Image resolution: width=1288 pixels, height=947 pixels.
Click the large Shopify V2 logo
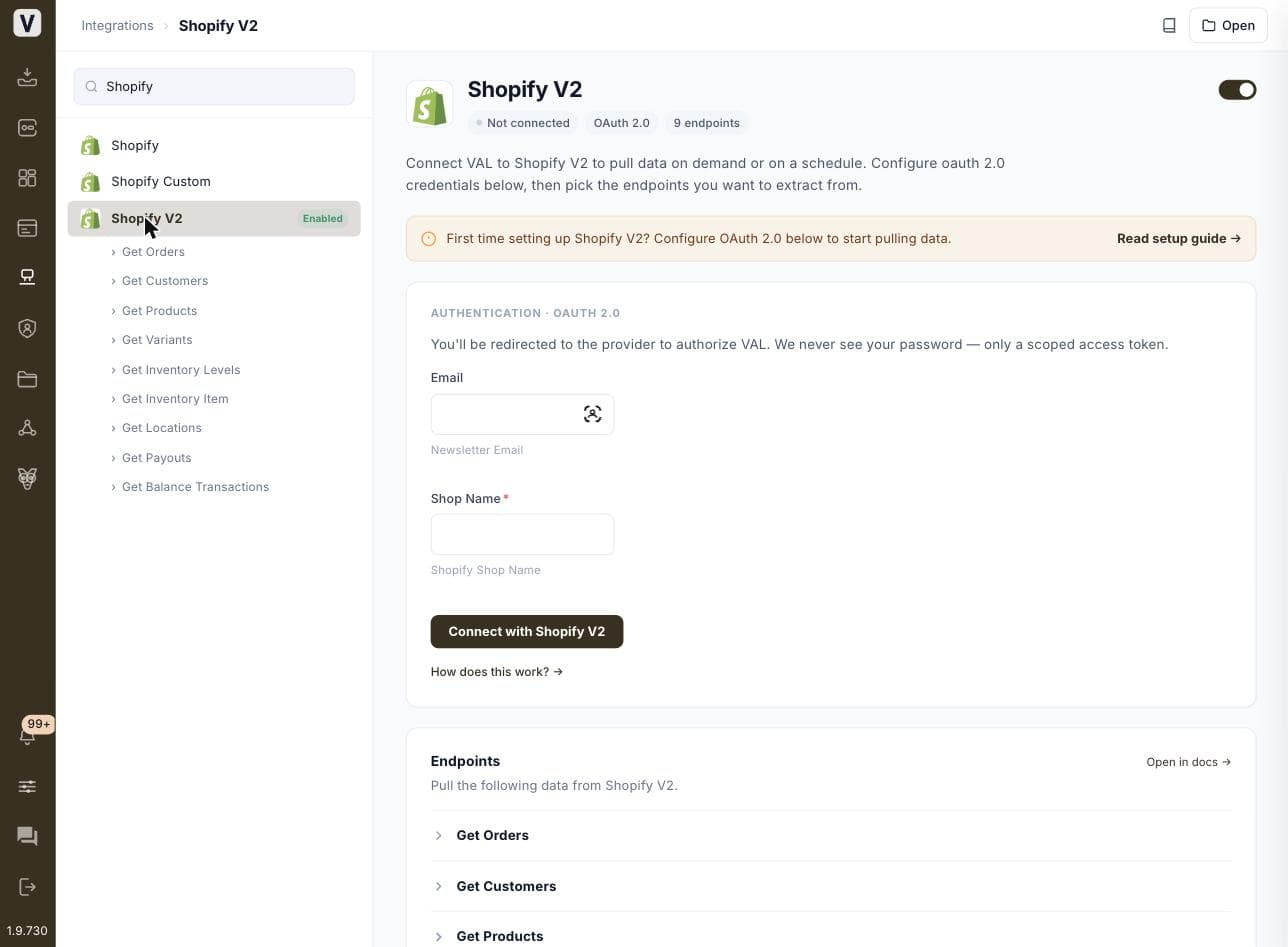pos(430,104)
